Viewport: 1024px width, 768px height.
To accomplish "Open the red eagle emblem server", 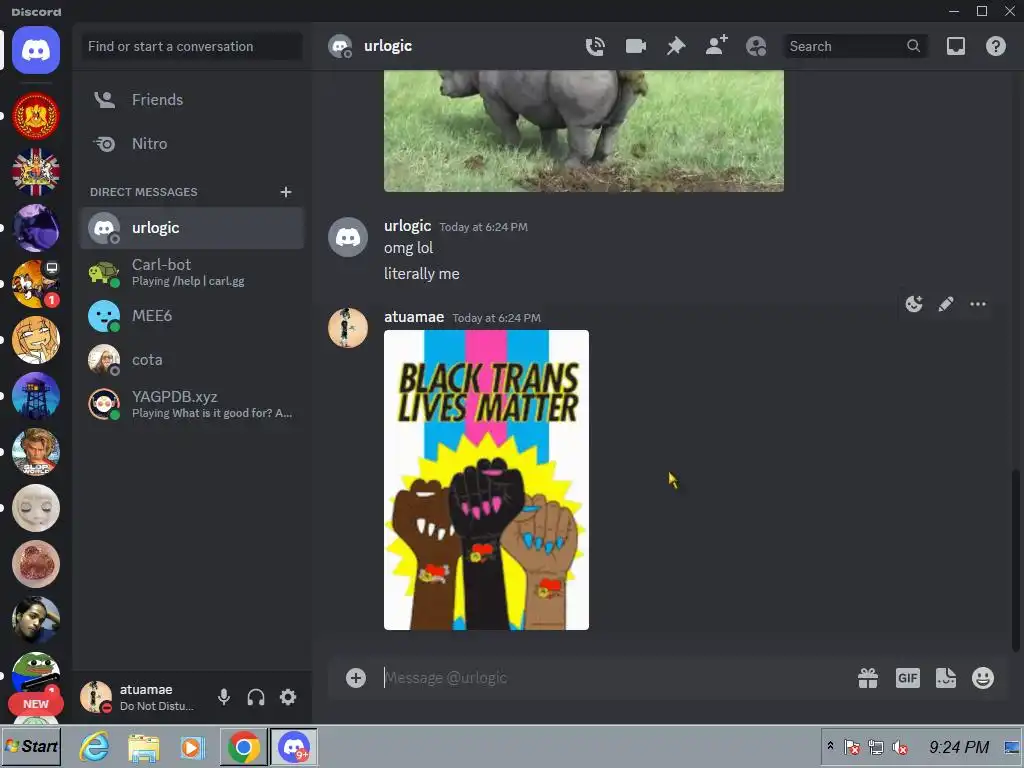I will click(x=36, y=116).
